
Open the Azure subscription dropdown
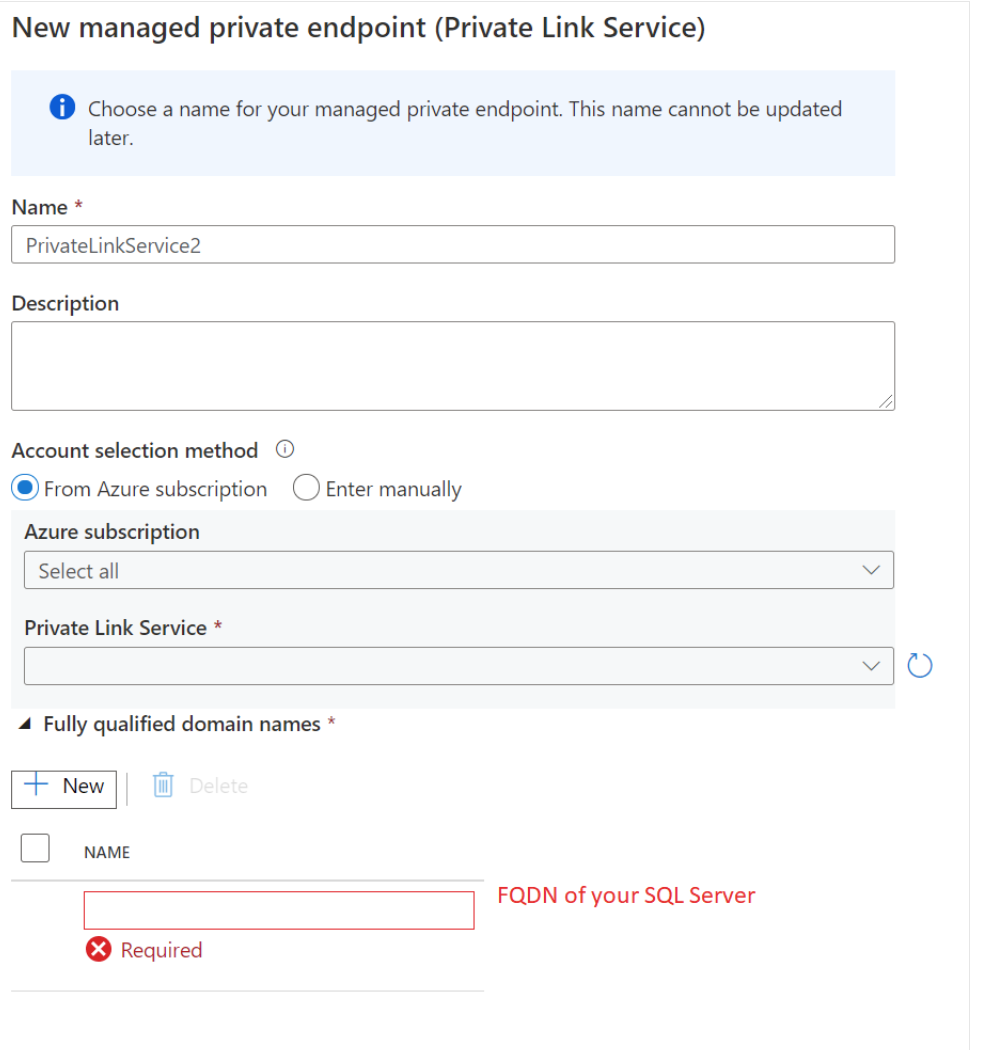(x=459, y=571)
